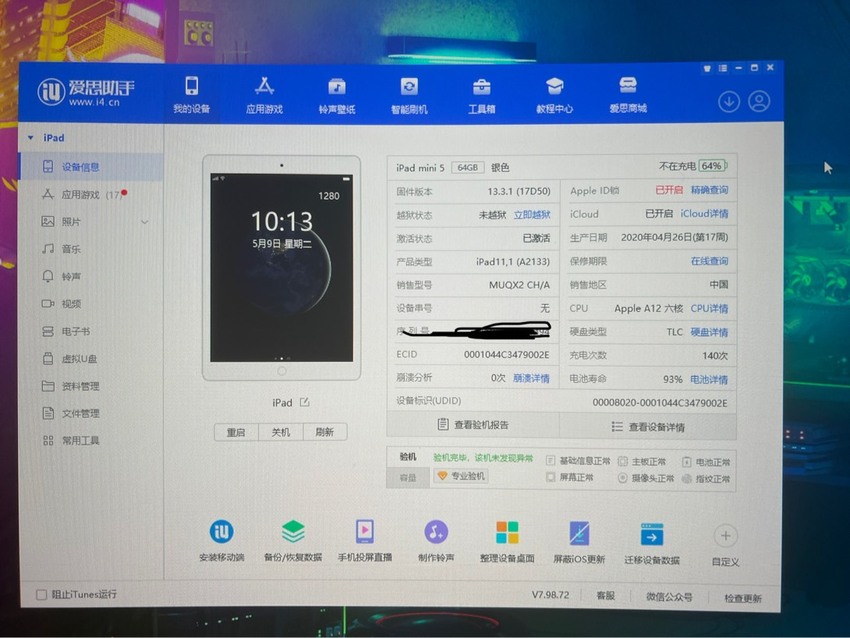Click the menu list icon in title bar
Screen dimensions: 850x638
pyautogui.click(x=723, y=68)
